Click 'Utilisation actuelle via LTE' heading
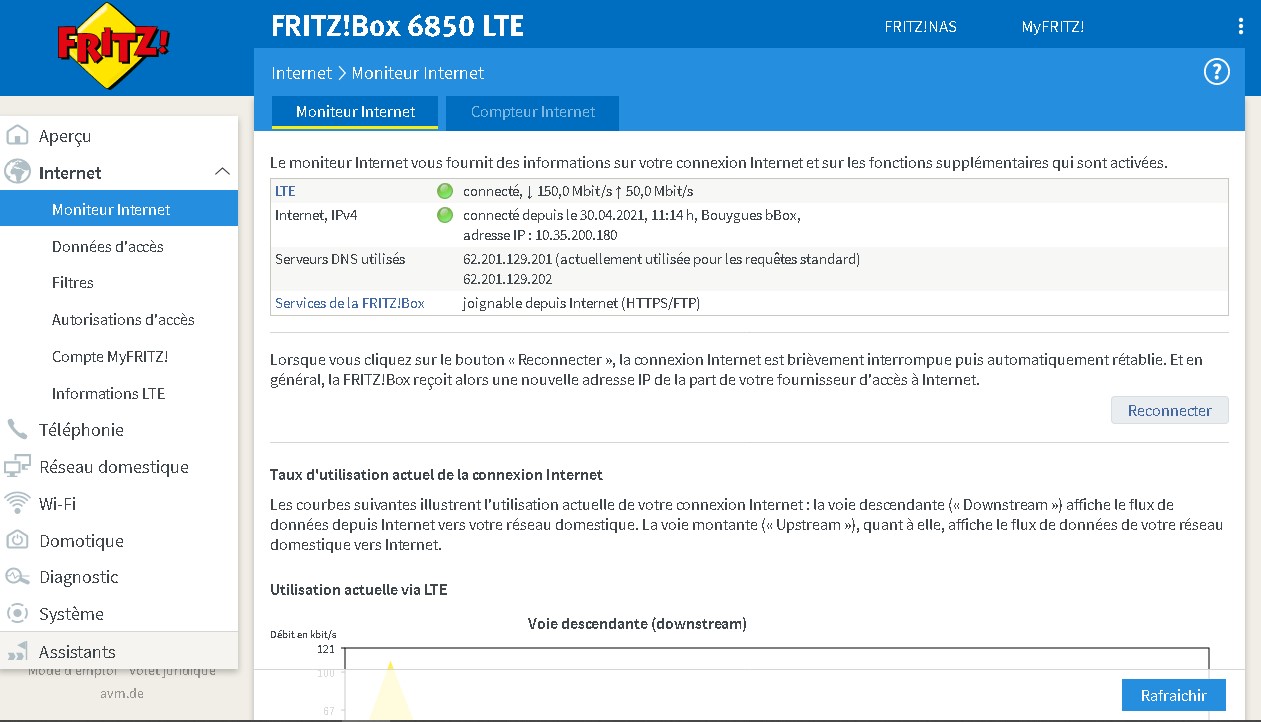 (358, 590)
